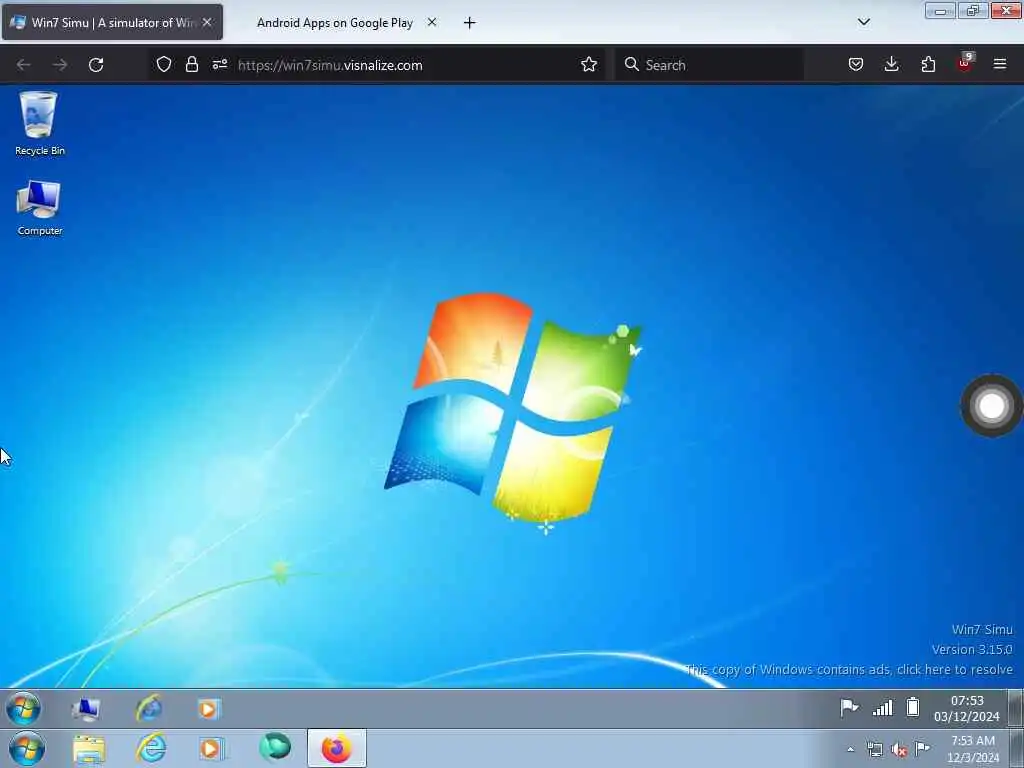
Task: Open the Extensions puzzle-piece menu
Action: pos(928,64)
